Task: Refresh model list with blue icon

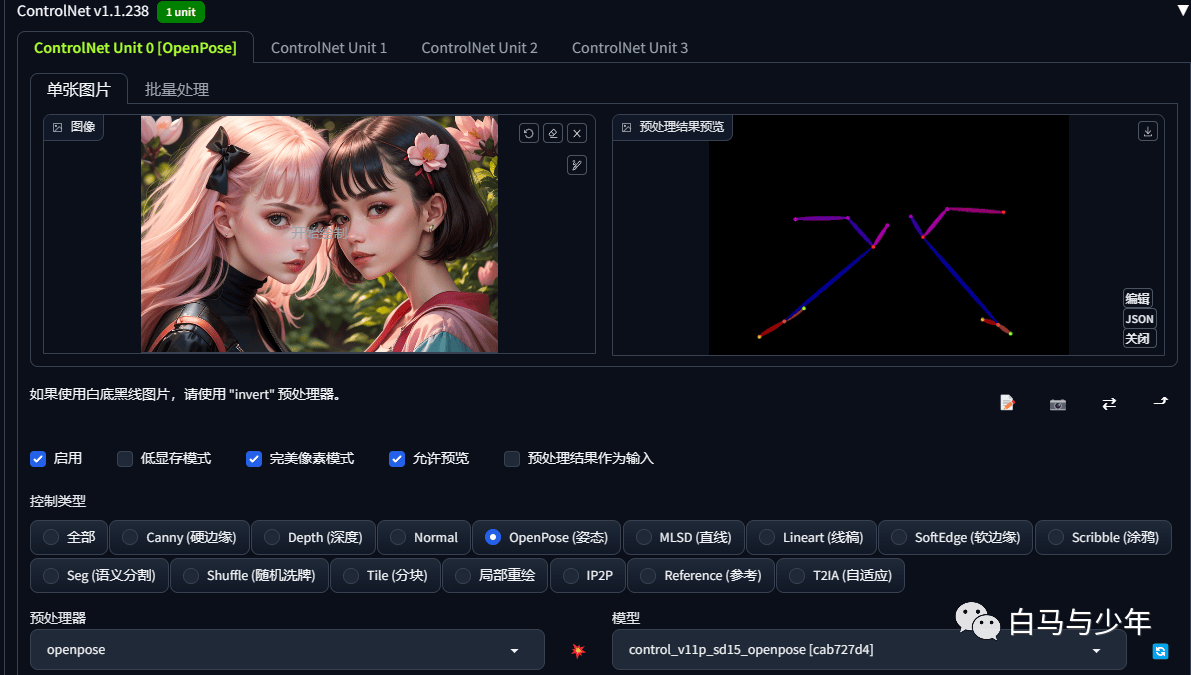Action: (x=1160, y=651)
